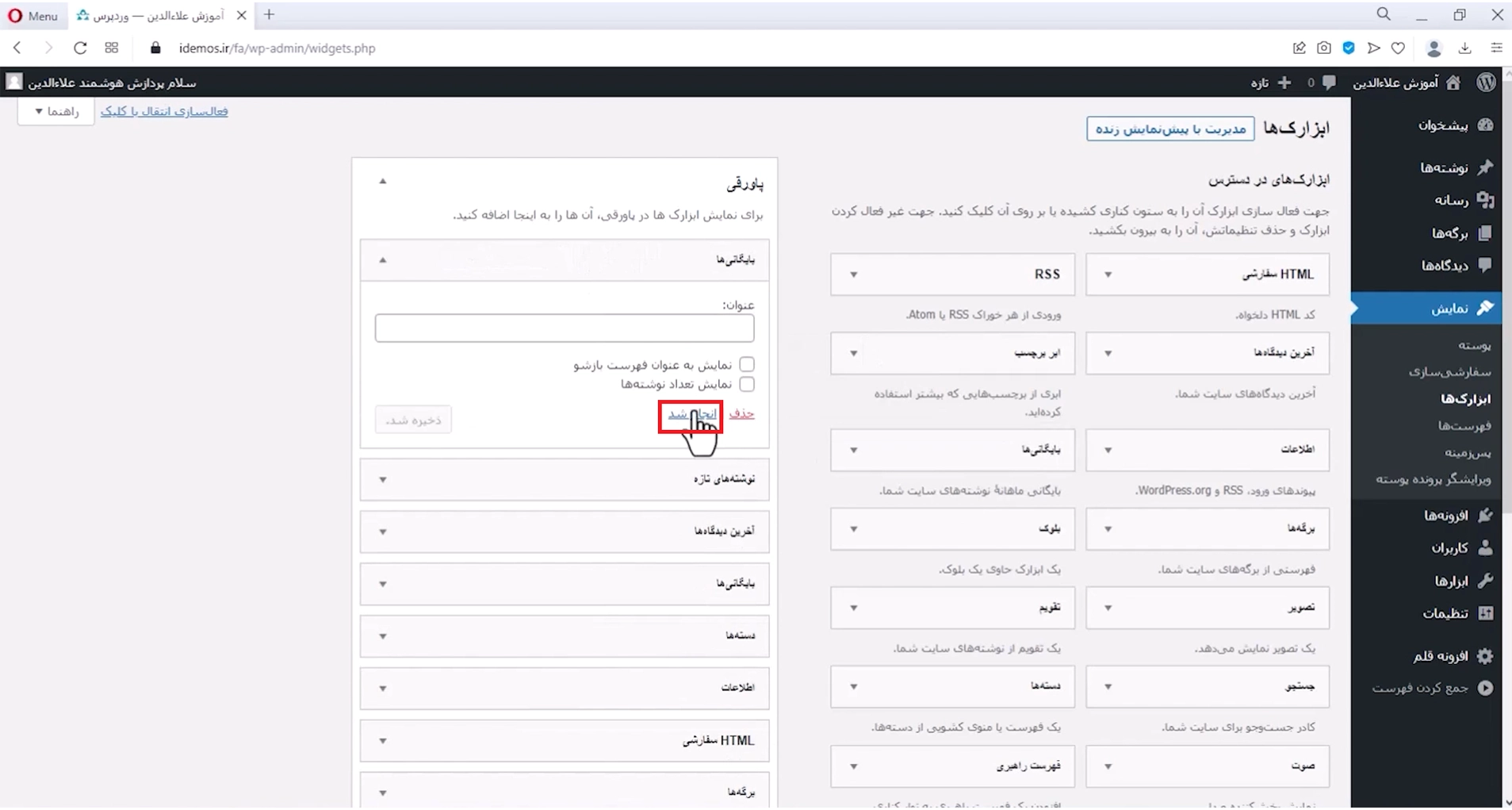Click the Opera Menu button
The height and width of the screenshot is (810, 1512).
pos(33,15)
